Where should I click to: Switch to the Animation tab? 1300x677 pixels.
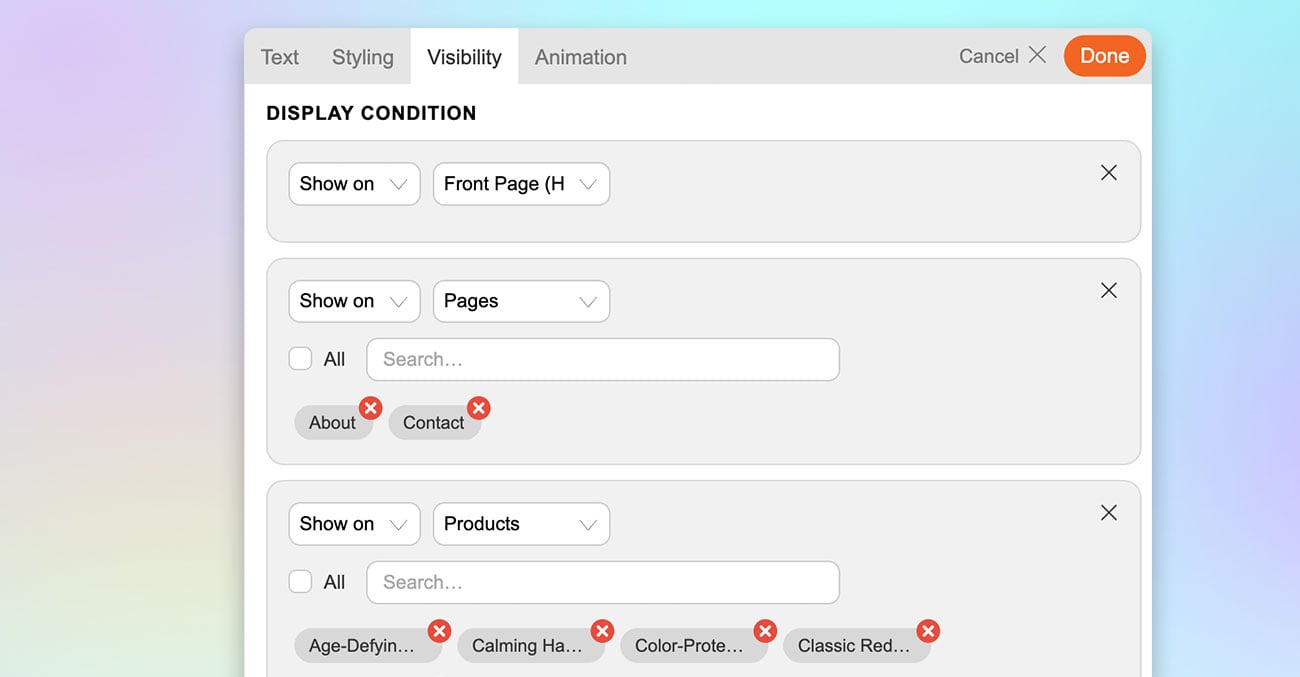[580, 57]
